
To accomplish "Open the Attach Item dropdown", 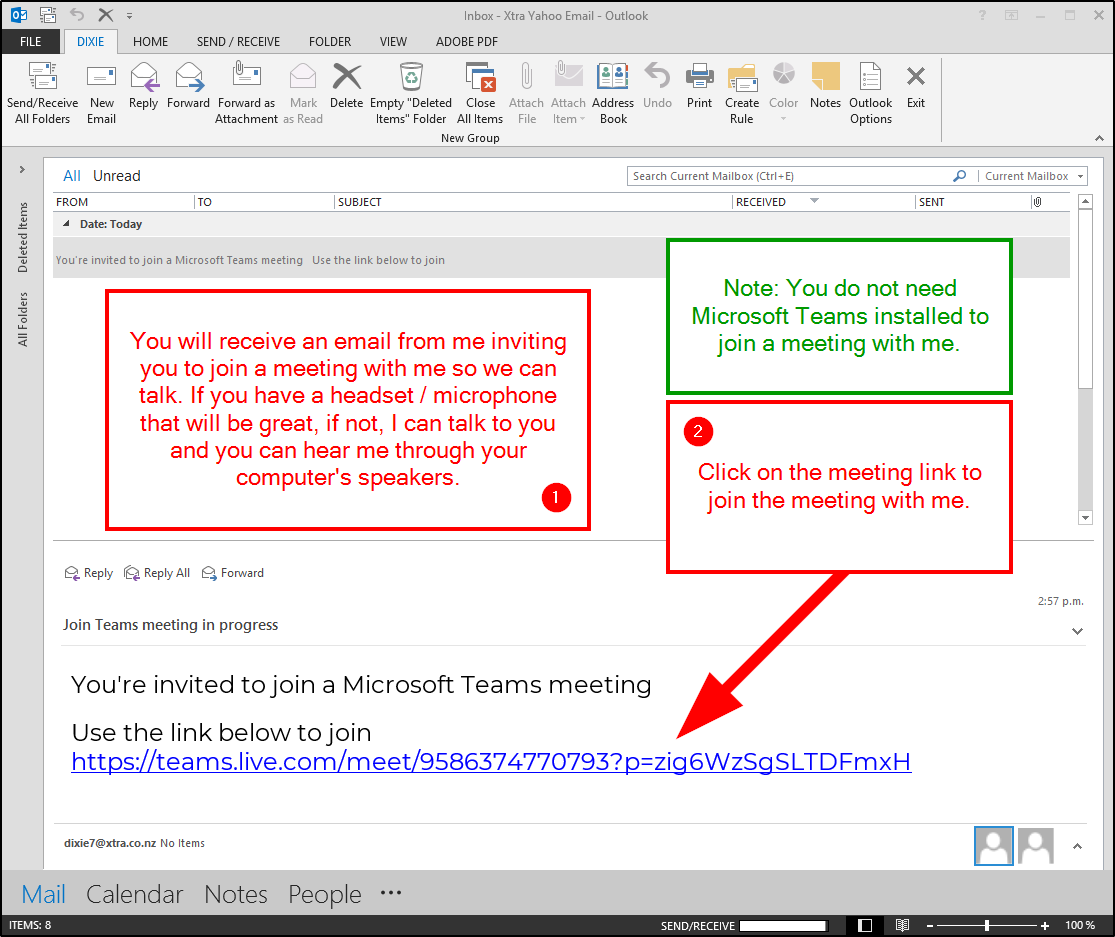I will tap(568, 93).
